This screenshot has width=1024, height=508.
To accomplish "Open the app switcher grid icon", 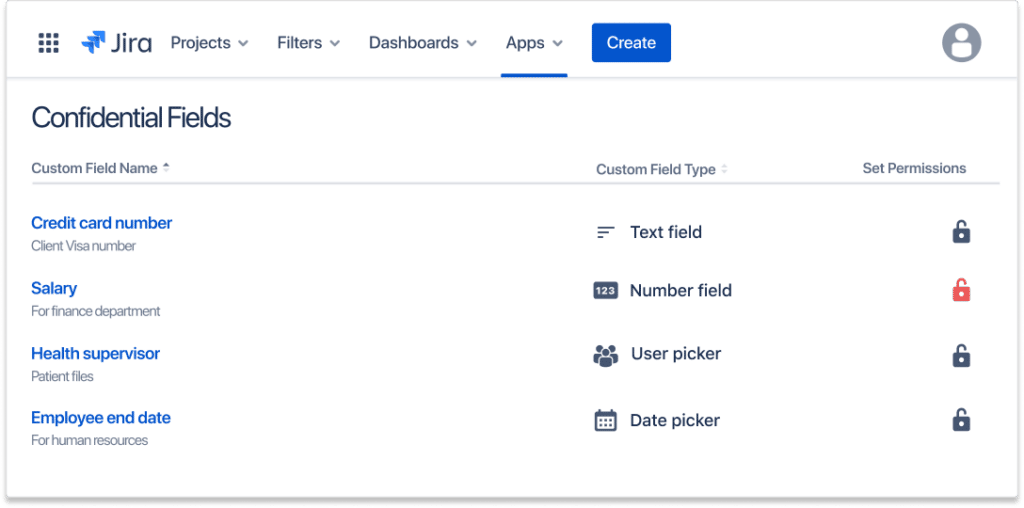I will tap(48, 43).
